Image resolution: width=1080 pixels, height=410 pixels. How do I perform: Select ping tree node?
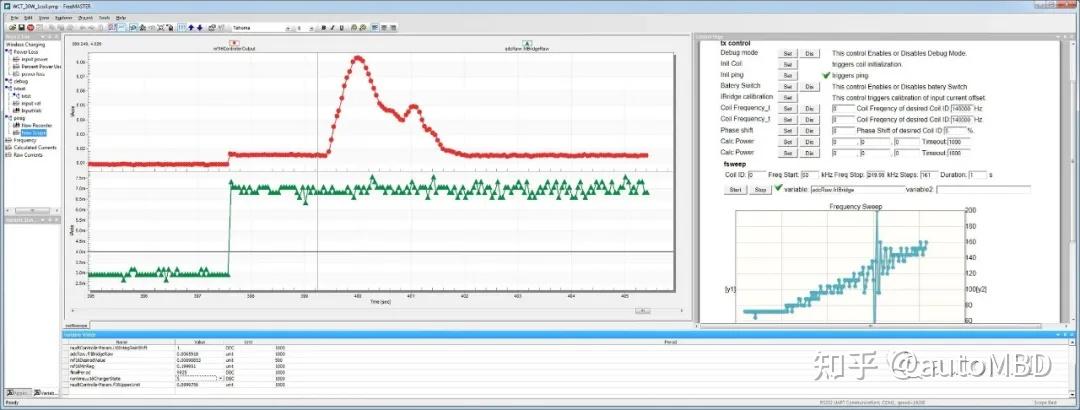coord(19,118)
